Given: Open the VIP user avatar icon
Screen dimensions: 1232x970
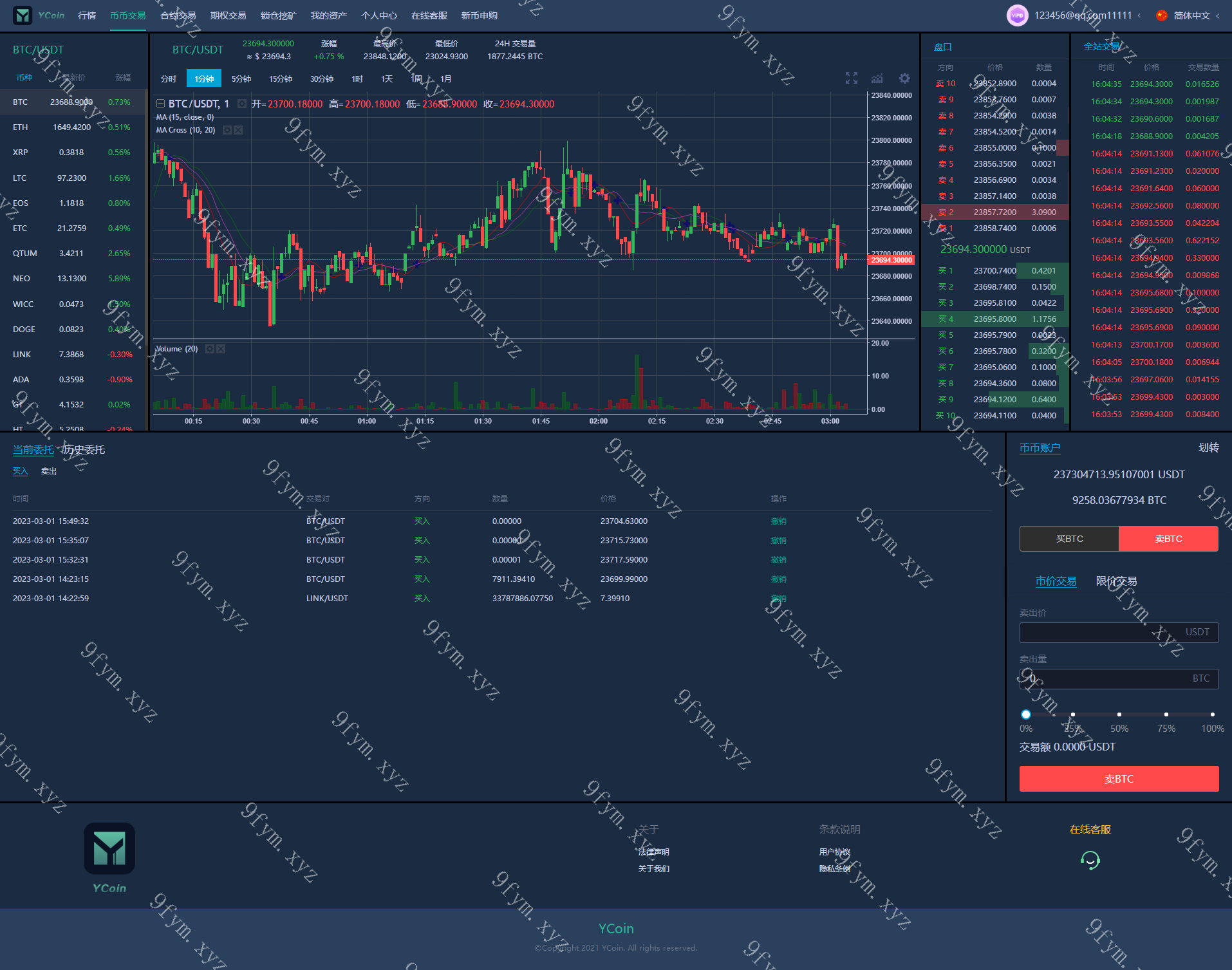Looking at the screenshot, I should pos(1017,15).
